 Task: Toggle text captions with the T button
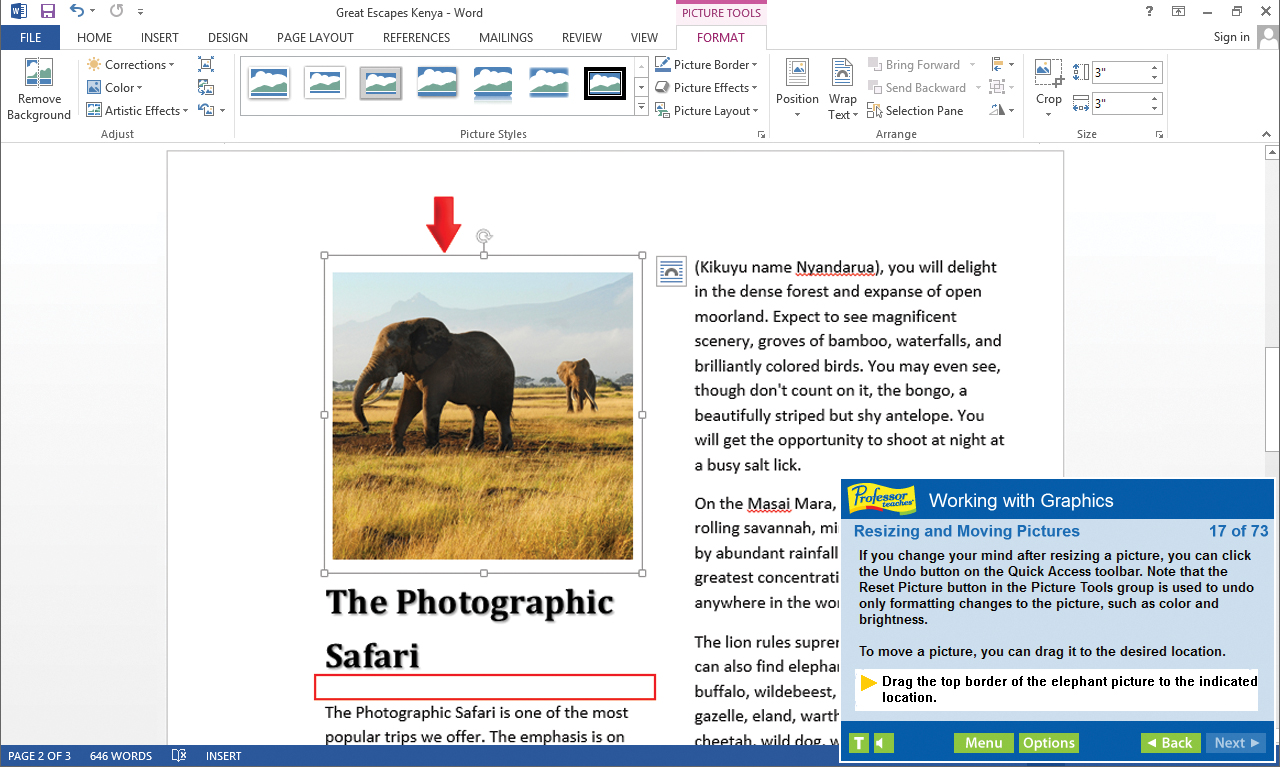[x=858, y=743]
